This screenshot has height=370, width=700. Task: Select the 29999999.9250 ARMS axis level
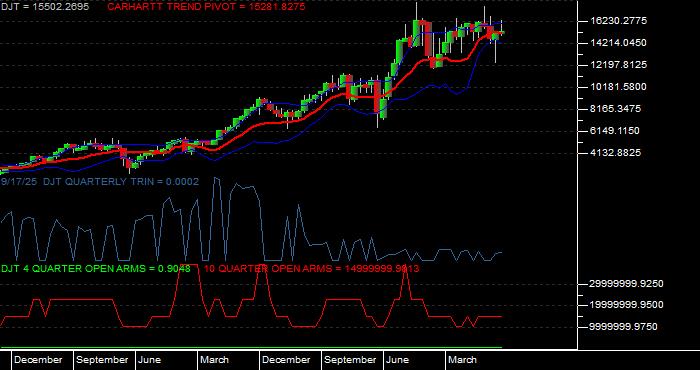(627, 284)
